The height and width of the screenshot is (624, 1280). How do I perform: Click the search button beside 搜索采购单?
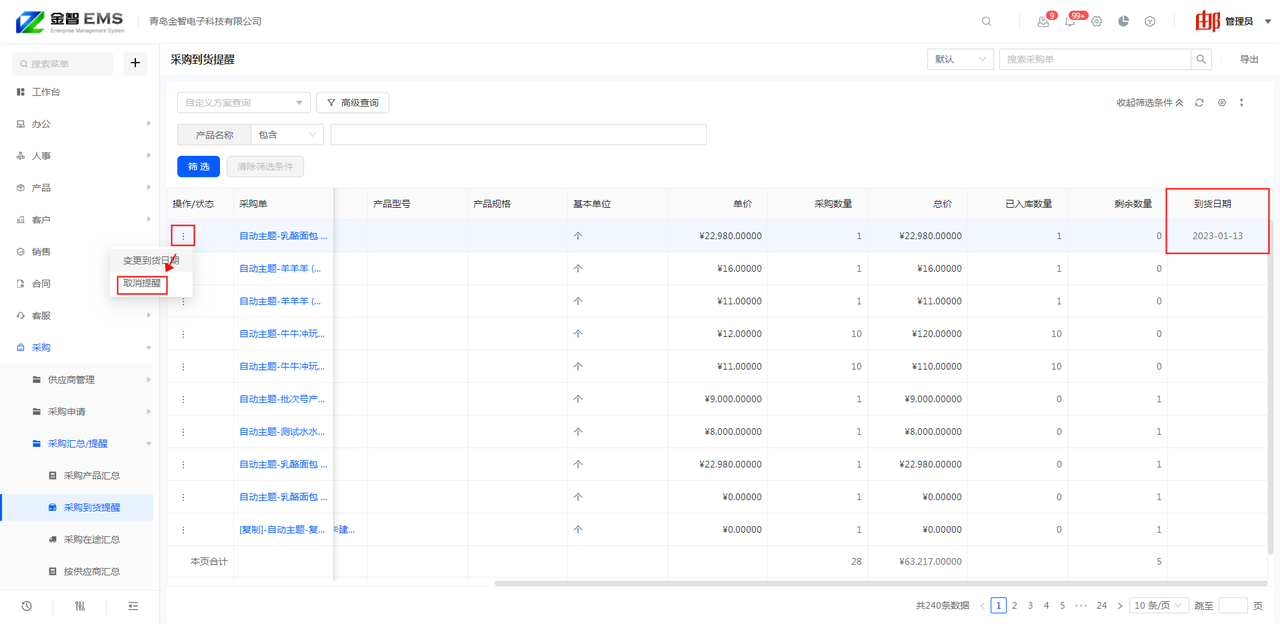pos(1202,59)
